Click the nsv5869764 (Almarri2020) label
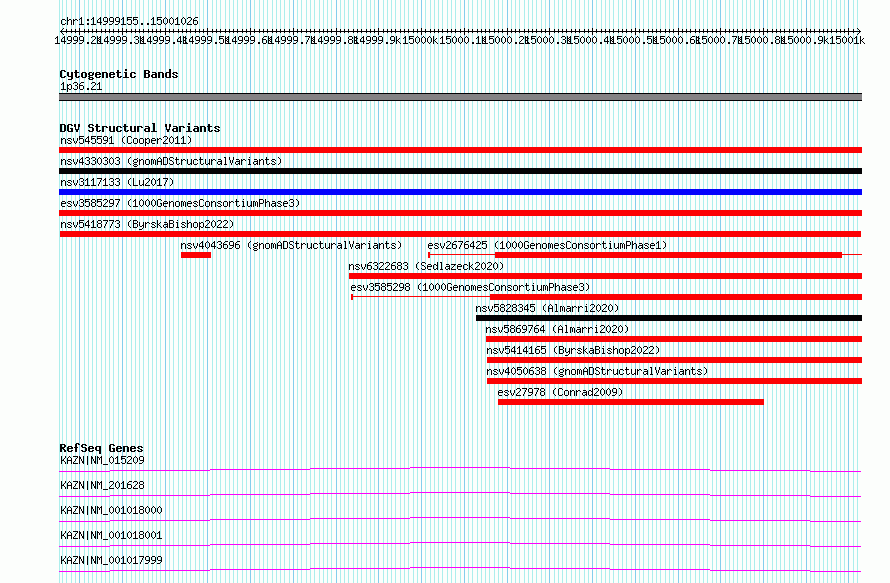This screenshot has height=583, width=890. pyautogui.click(x=557, y=329)
